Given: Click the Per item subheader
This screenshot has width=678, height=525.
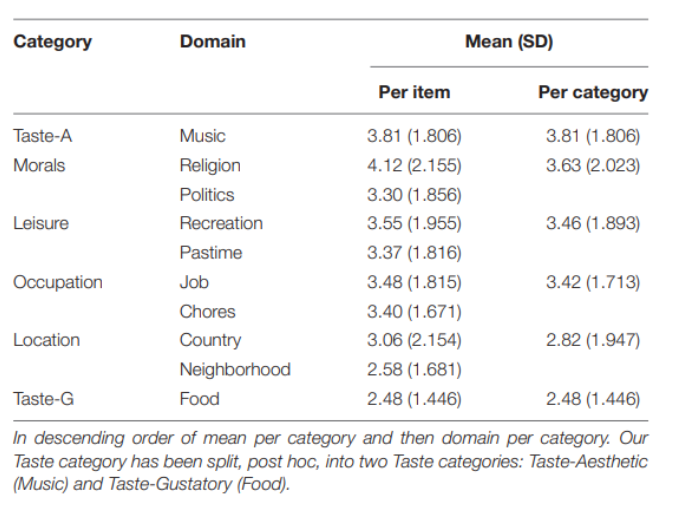Looking at the screenshot, I should (x=414, y=92).
